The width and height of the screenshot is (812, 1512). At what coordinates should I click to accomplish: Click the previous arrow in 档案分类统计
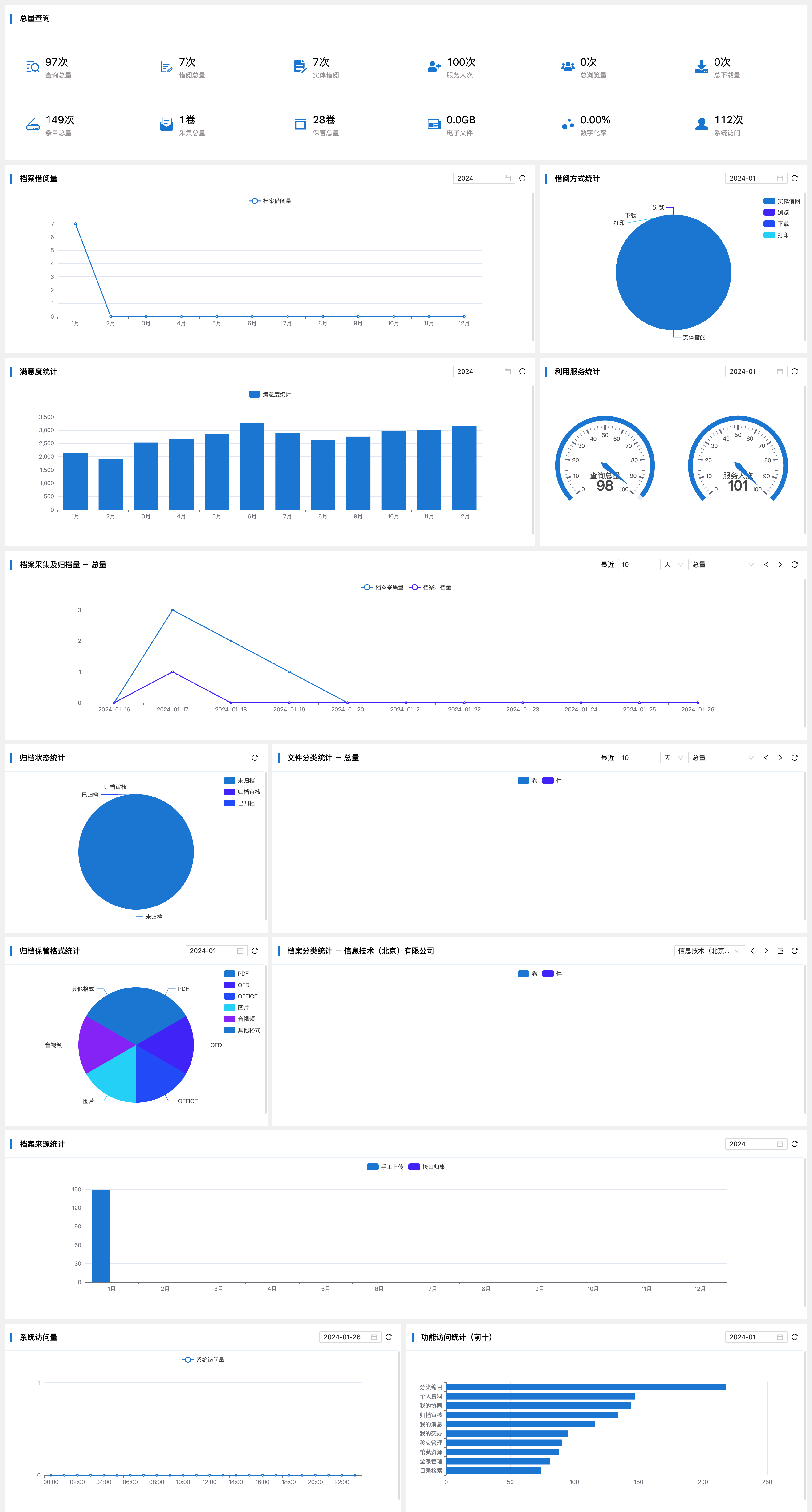tap(752, 951)
